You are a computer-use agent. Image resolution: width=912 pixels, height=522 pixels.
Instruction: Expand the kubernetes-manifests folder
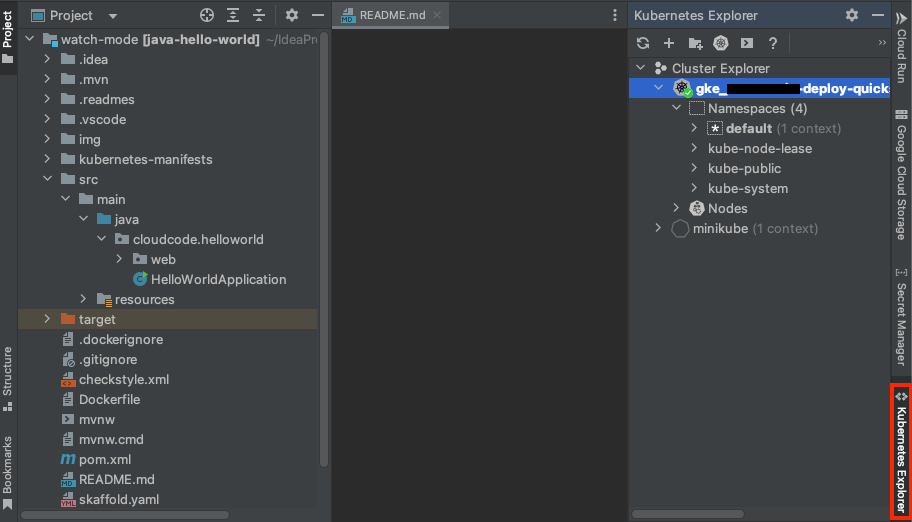(x=47, y=159)
